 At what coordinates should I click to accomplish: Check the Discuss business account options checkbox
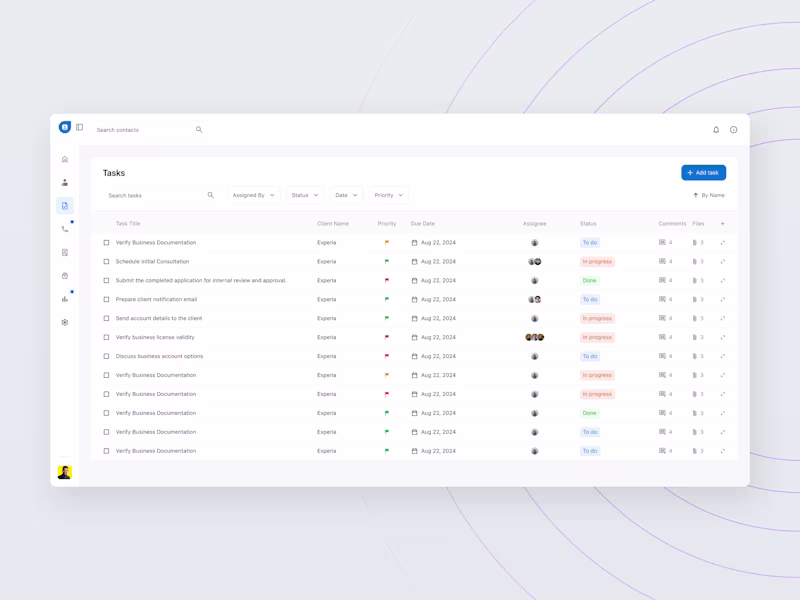coord(106,356)
